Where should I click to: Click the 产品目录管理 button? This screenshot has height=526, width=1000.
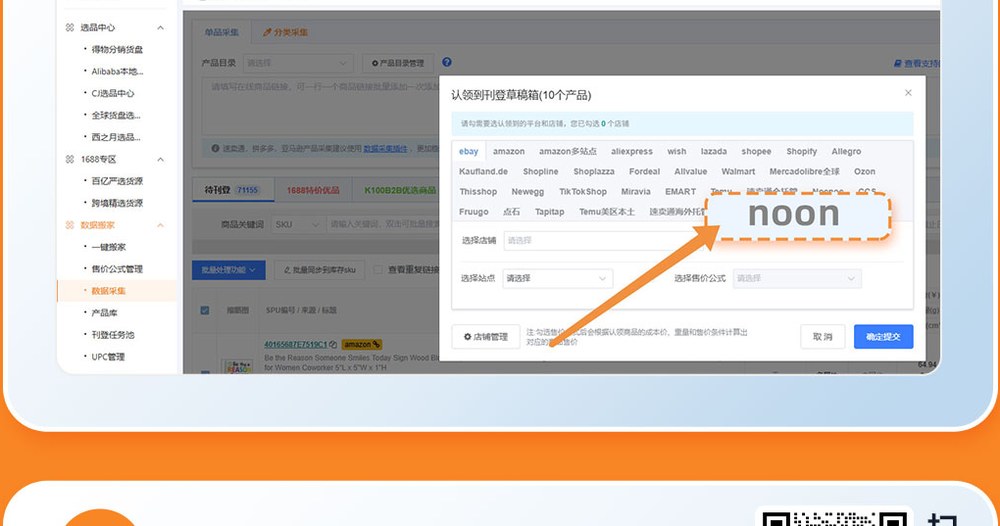pyautogui.click(x=399, y=63)
